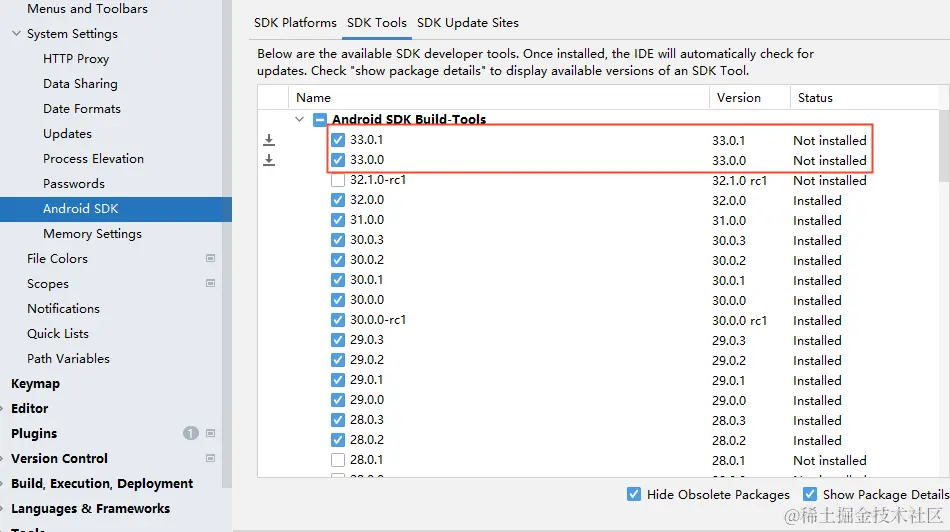Click download icon beside 33.0.1 row
Screen dimensions: 950x532
[x=269, y=140]
